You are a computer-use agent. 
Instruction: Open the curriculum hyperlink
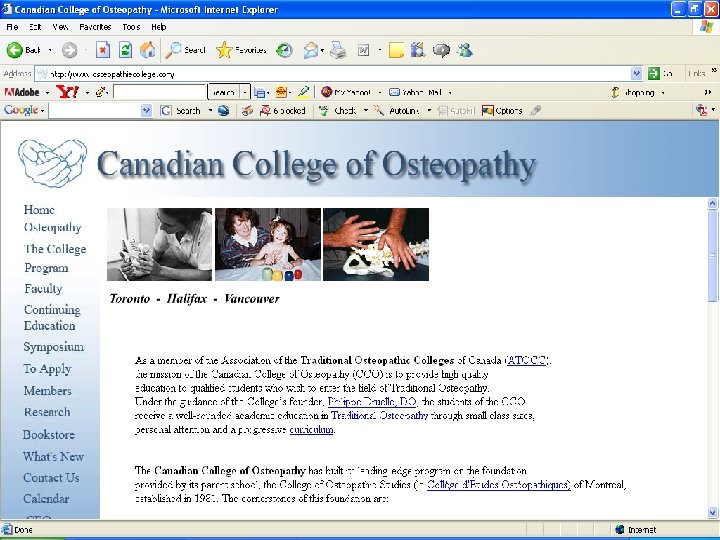311,429
